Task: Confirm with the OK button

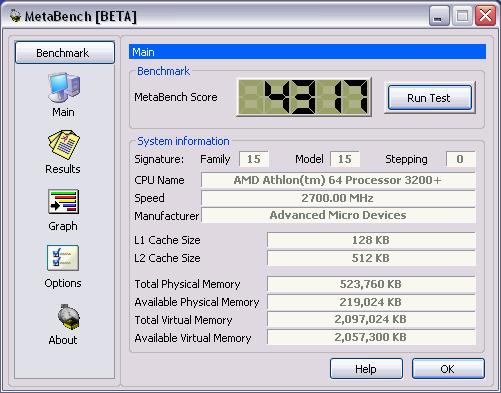Action: pos(448,369)
